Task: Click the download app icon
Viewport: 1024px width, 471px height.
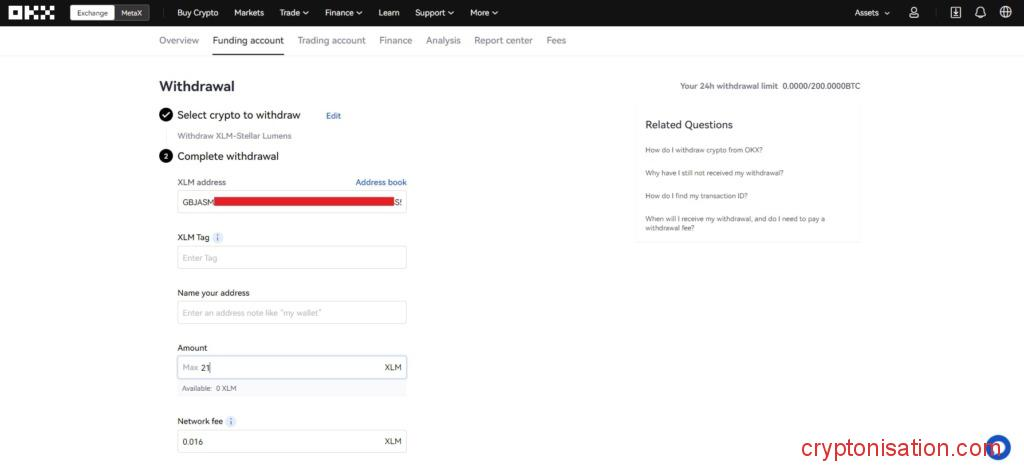Action: [x=955, y=13]
